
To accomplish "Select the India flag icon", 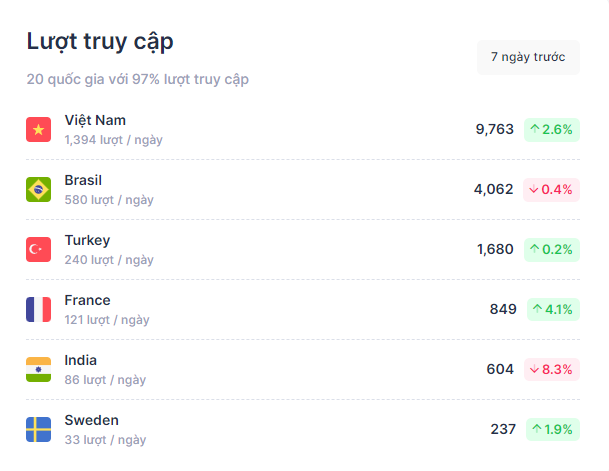I will (x=39, y=369).
